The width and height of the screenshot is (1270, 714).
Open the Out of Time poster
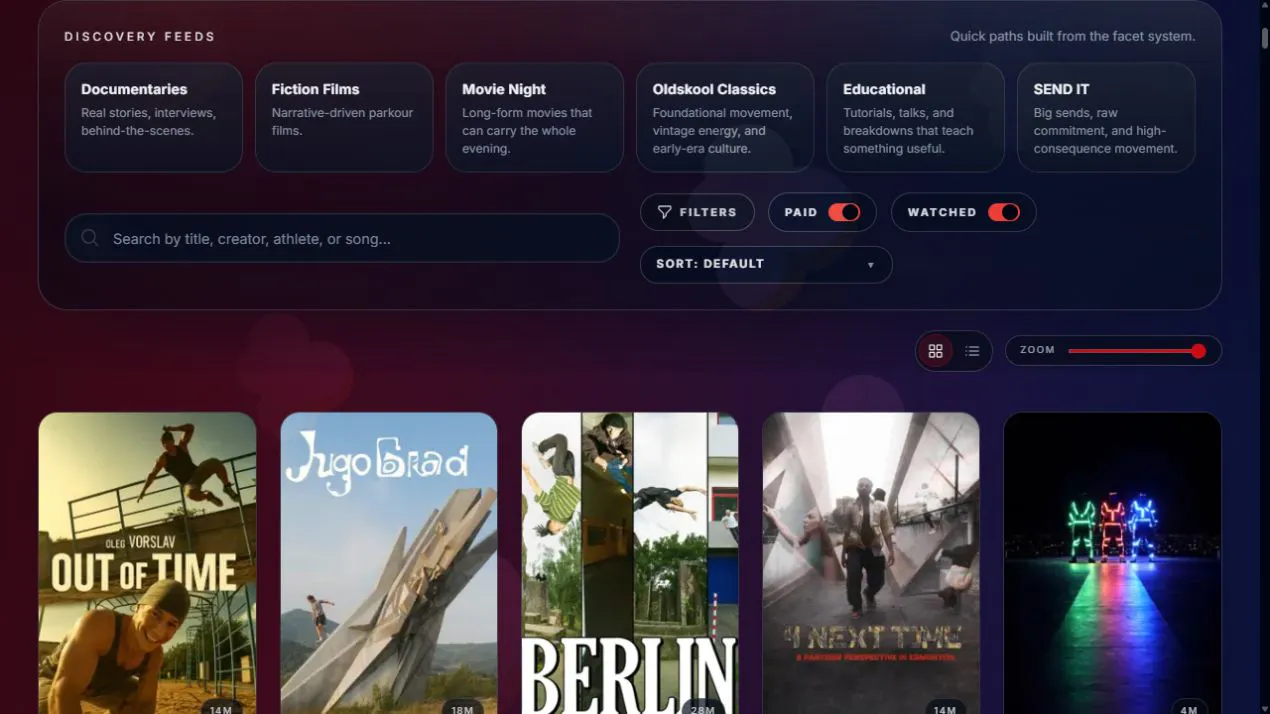tap(147, 563)
